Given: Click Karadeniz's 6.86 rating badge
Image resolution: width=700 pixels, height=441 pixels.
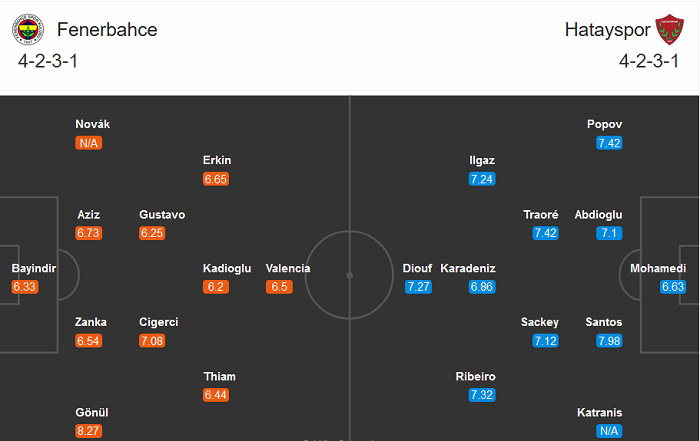Looking at the screenshot, I should pos(482,287).
